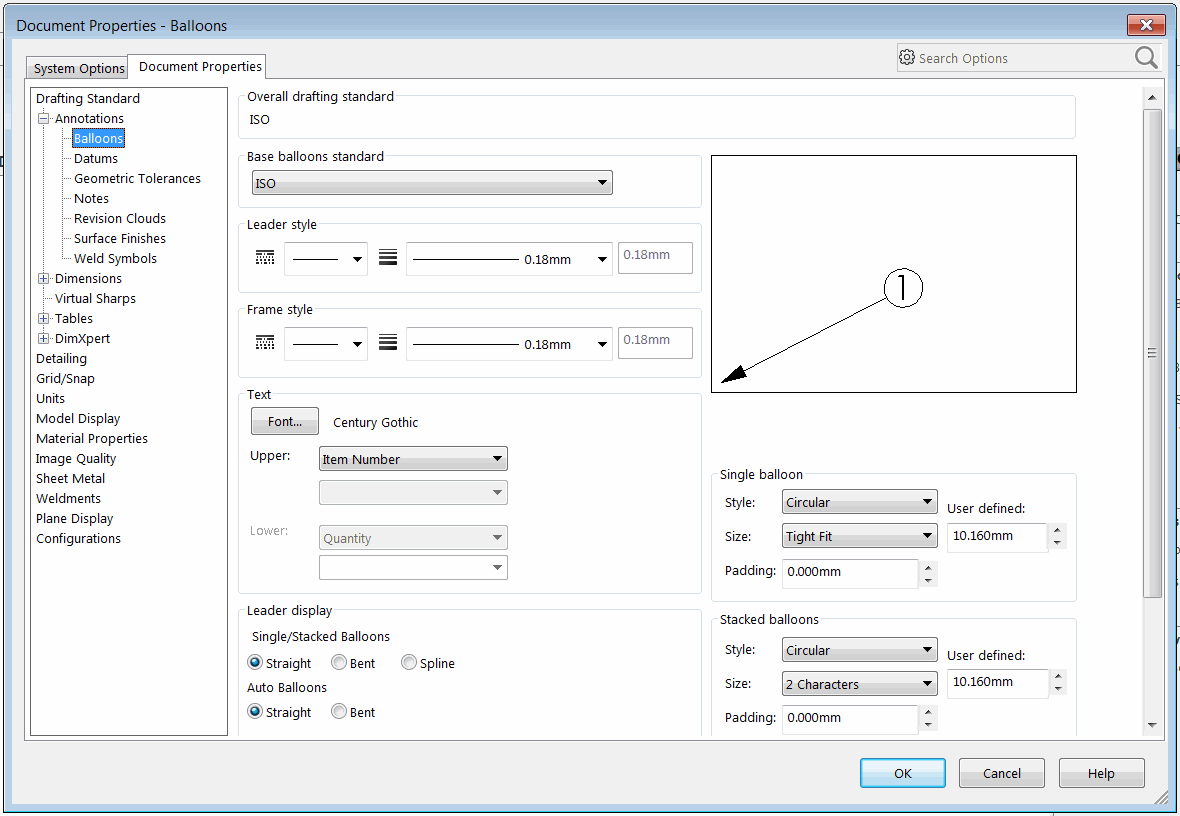Set Auto Balloons leader to Bent

[339, 712]
